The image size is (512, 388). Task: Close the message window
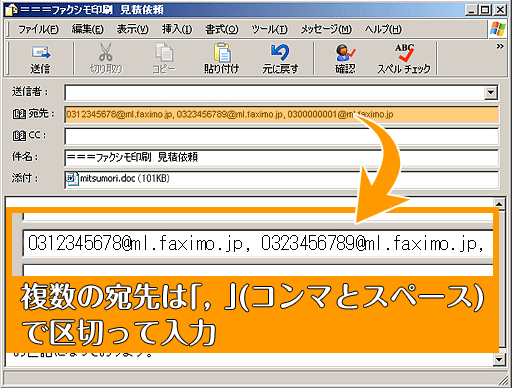[500, 10]
